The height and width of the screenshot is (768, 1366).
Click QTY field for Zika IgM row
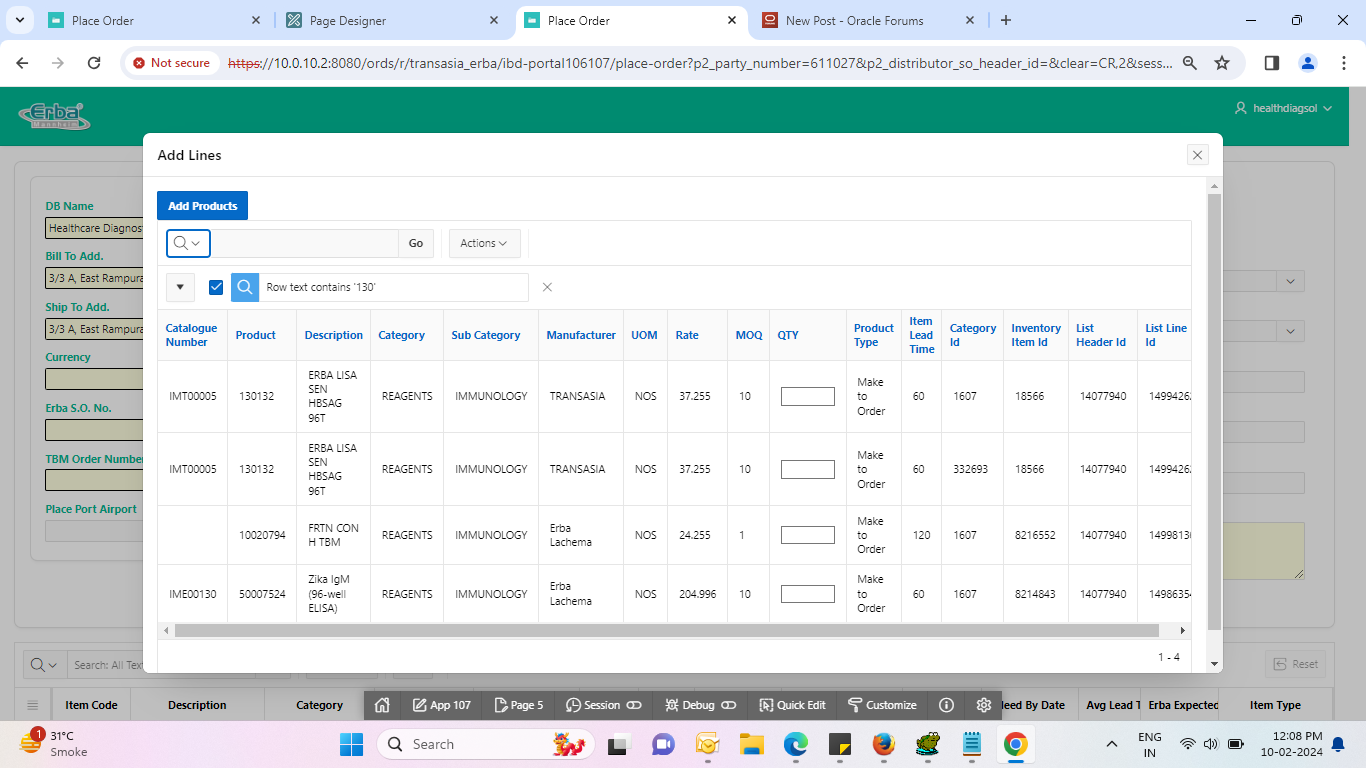point(808,594)
